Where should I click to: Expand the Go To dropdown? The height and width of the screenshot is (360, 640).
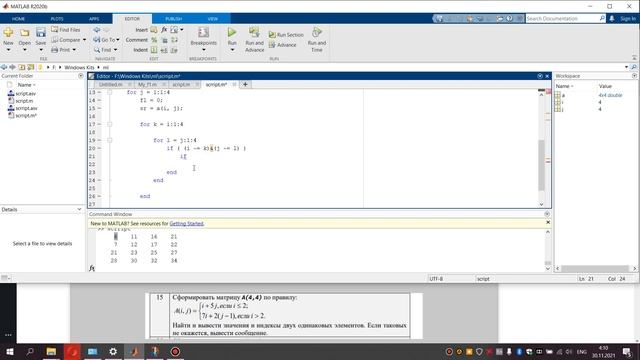pos(118,40)
